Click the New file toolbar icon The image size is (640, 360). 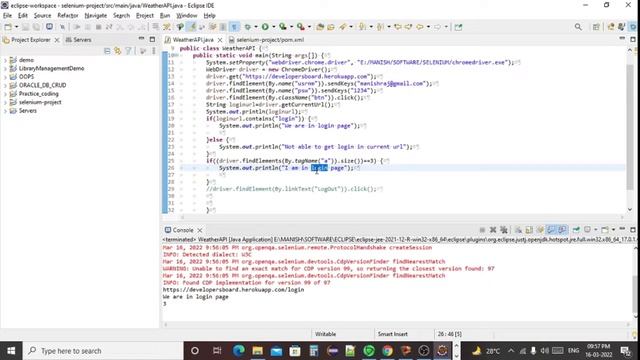click(8, 27)
